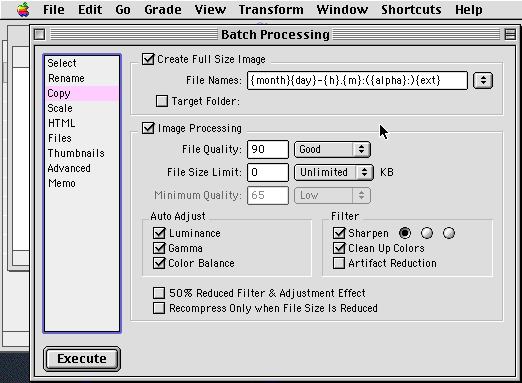Uncheck the Luminance auto adjust option
The height and width of the screenshot is (383, 522).
pos(159,233)
